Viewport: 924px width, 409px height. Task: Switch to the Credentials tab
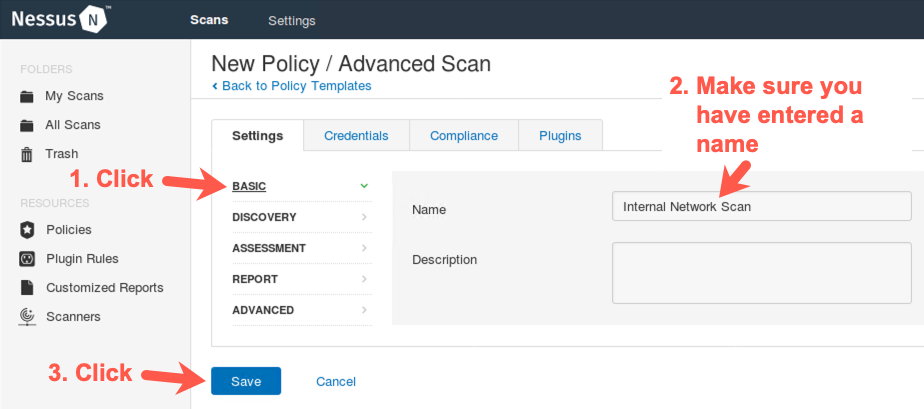click(x=356, y=136)
